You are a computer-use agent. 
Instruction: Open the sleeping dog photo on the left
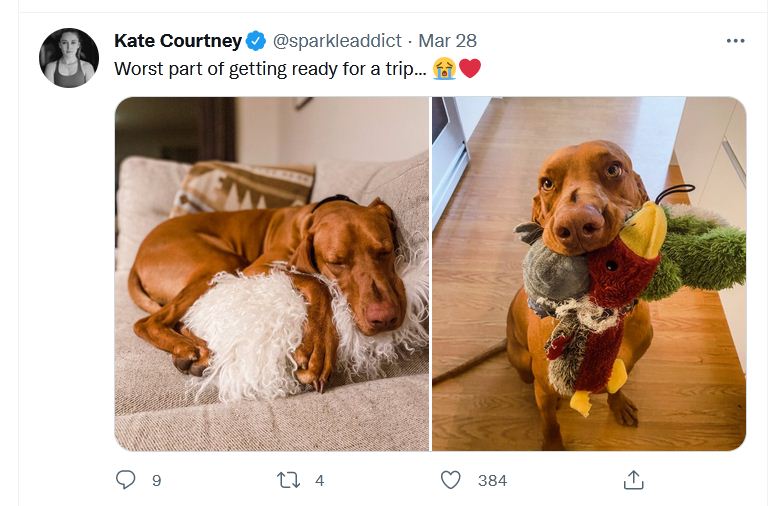[x=272, y=272]
